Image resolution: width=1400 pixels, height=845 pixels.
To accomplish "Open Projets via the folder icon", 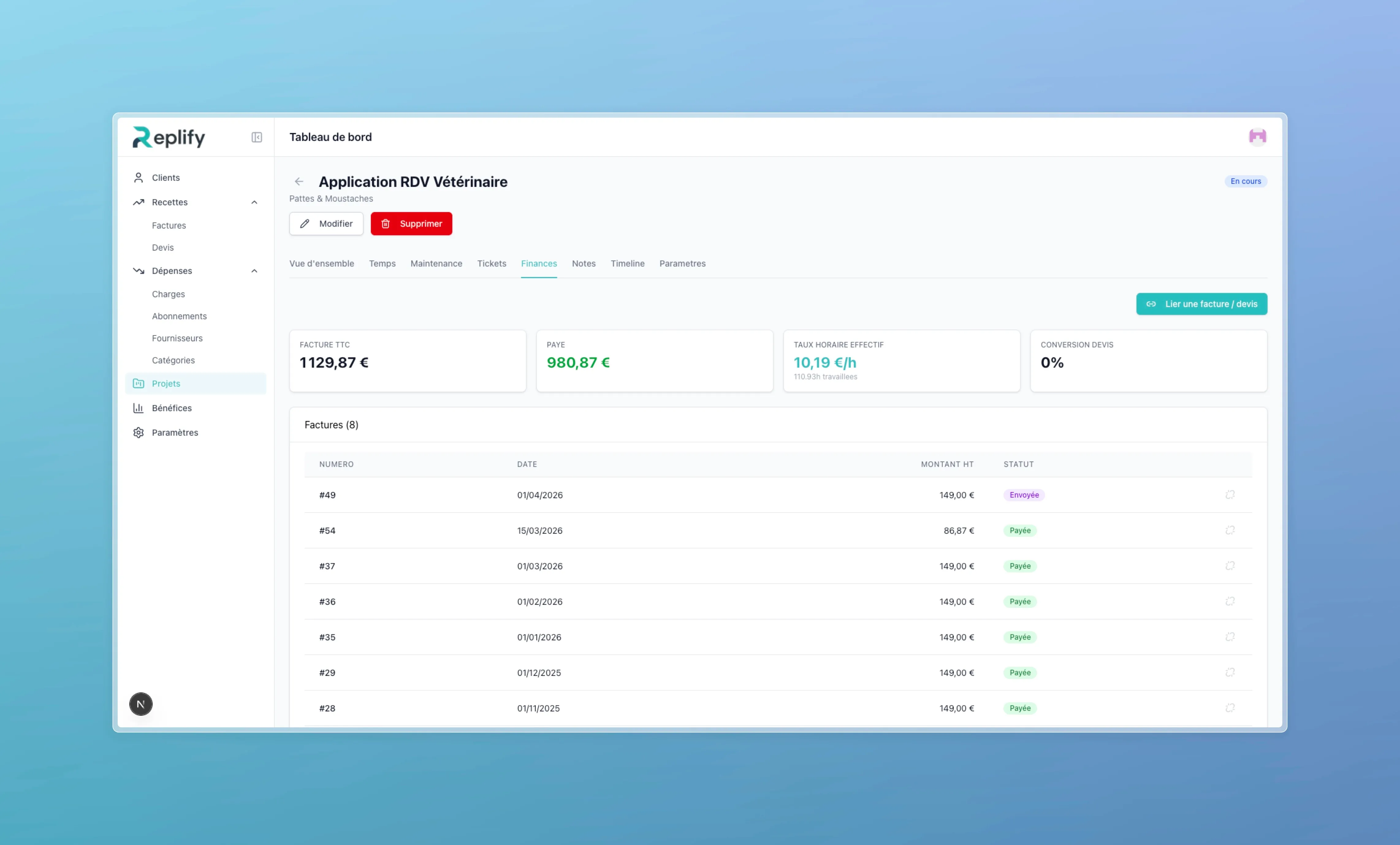I will [139, 383].
